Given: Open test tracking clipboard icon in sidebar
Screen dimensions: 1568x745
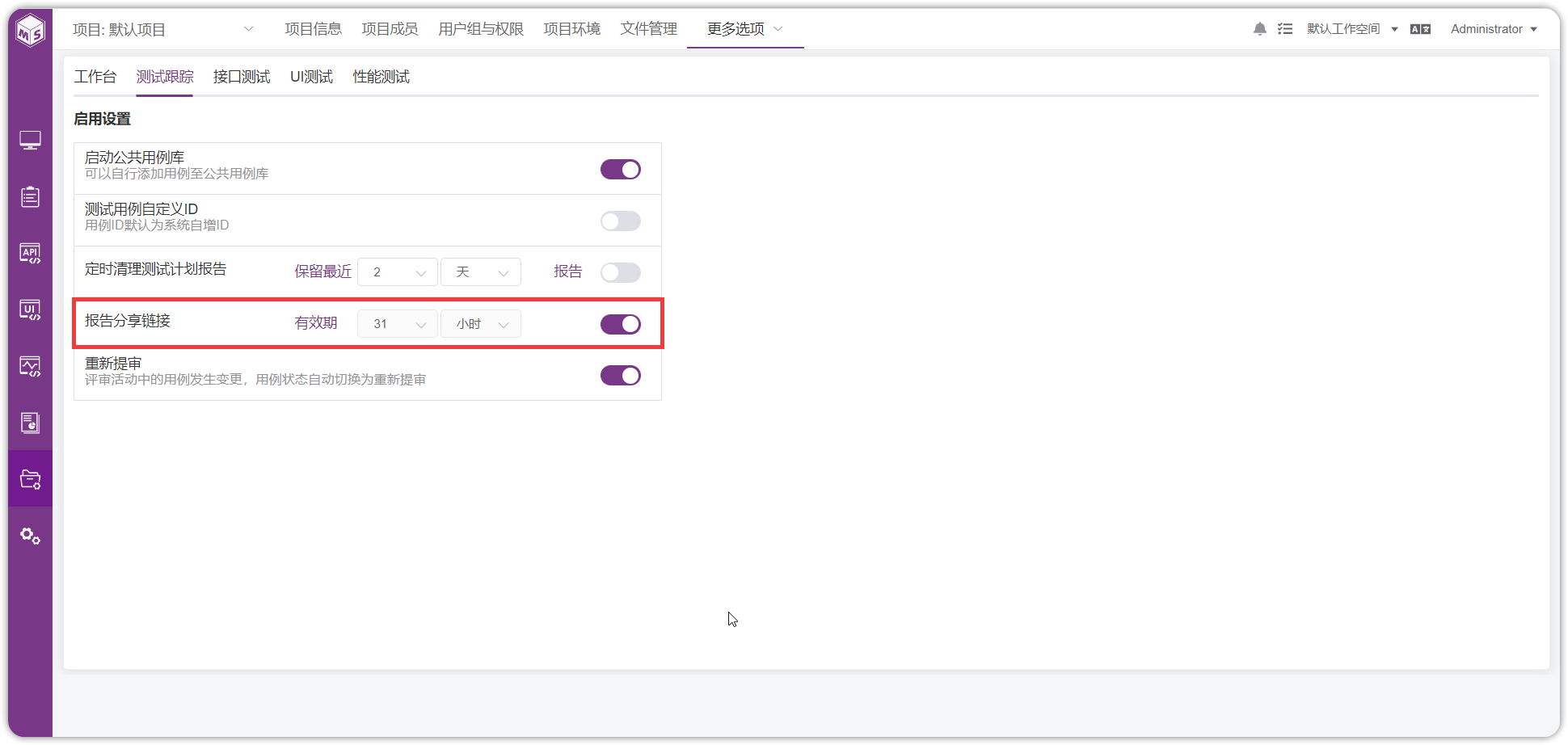Looking at the screenshot, I should [x=31, y=197].
